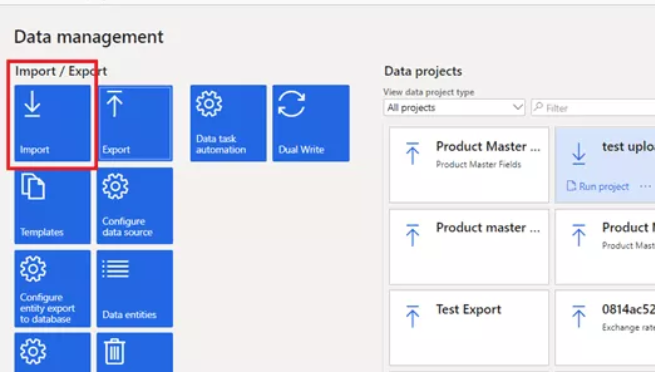Screen dimensions: 655x372
Task: Open the Import tile
Action: (52, 123)
